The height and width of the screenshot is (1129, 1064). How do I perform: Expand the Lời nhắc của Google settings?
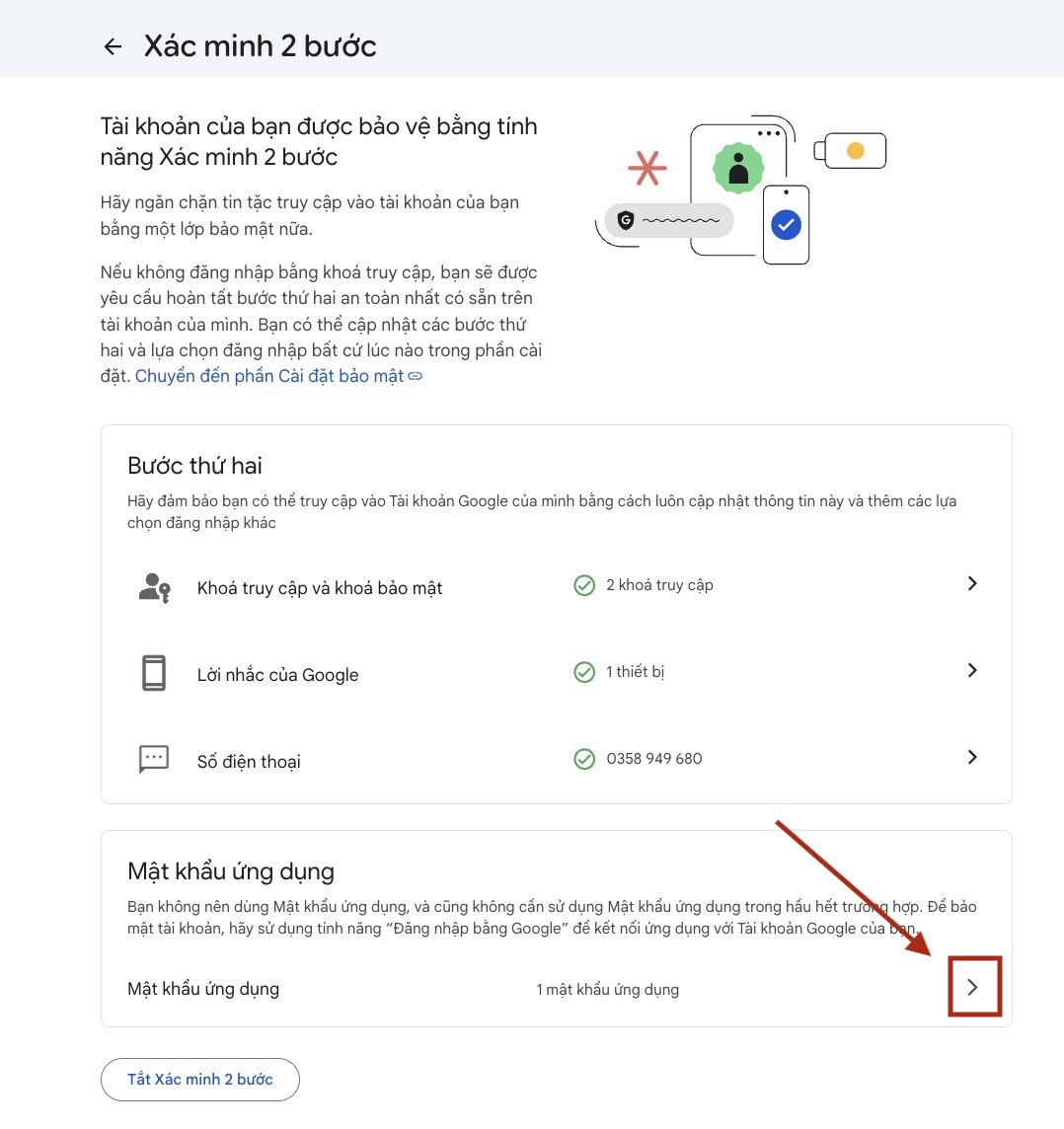tap(971, 670)
